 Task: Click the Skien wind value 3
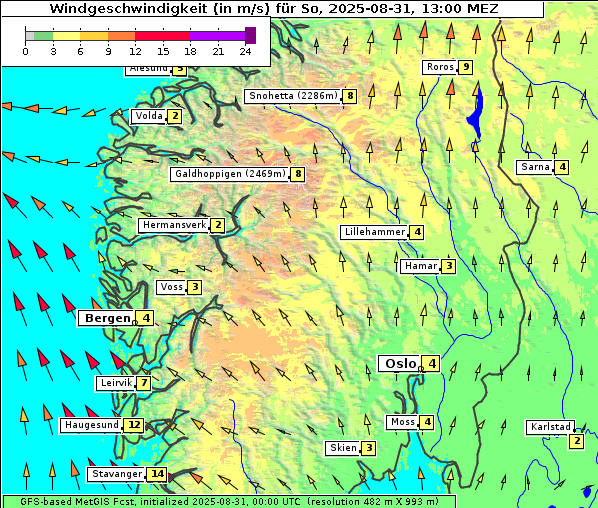point(369,448)
